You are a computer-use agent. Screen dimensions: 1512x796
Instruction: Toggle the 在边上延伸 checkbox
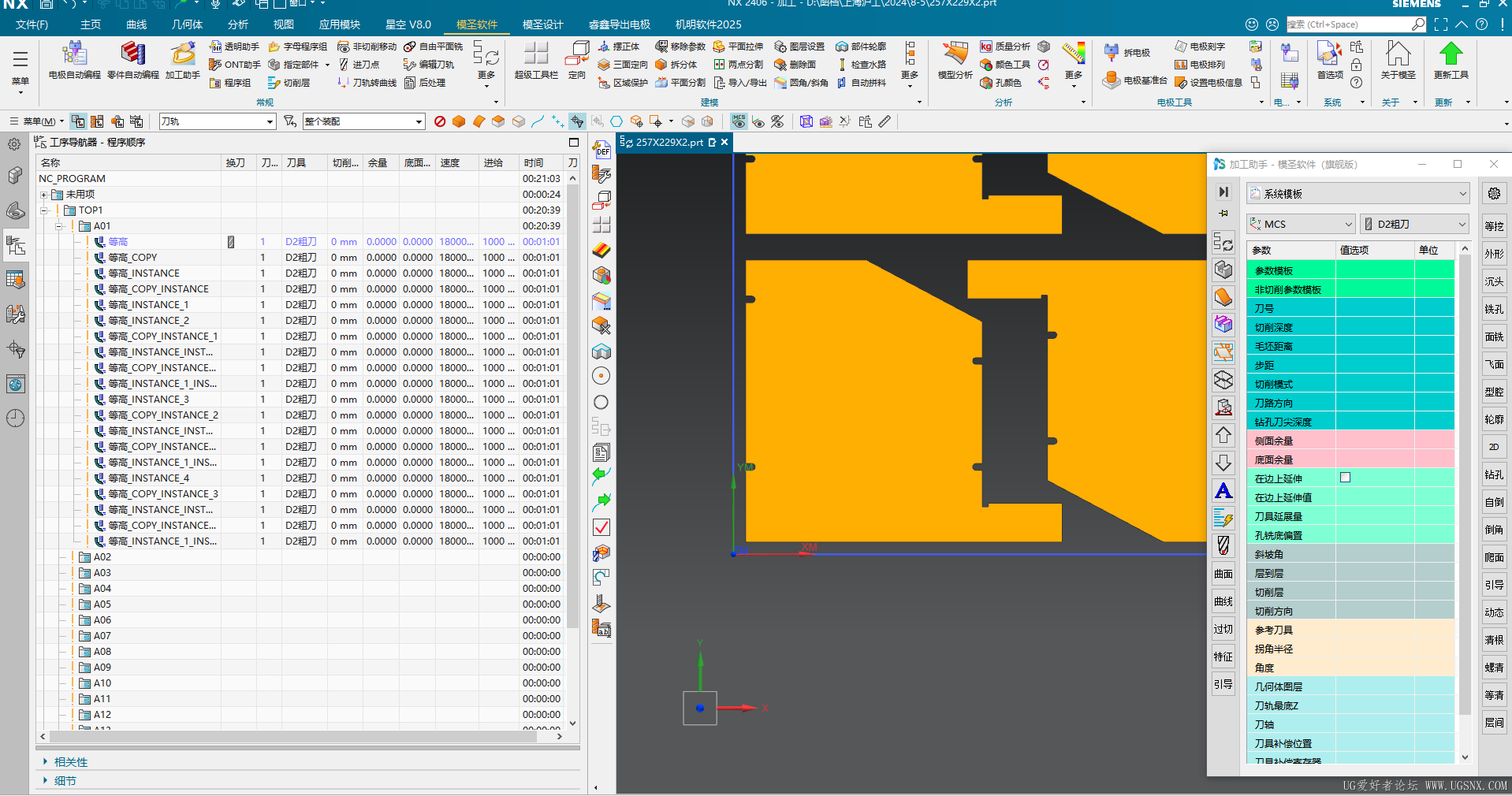click(x=1346, y=478)
